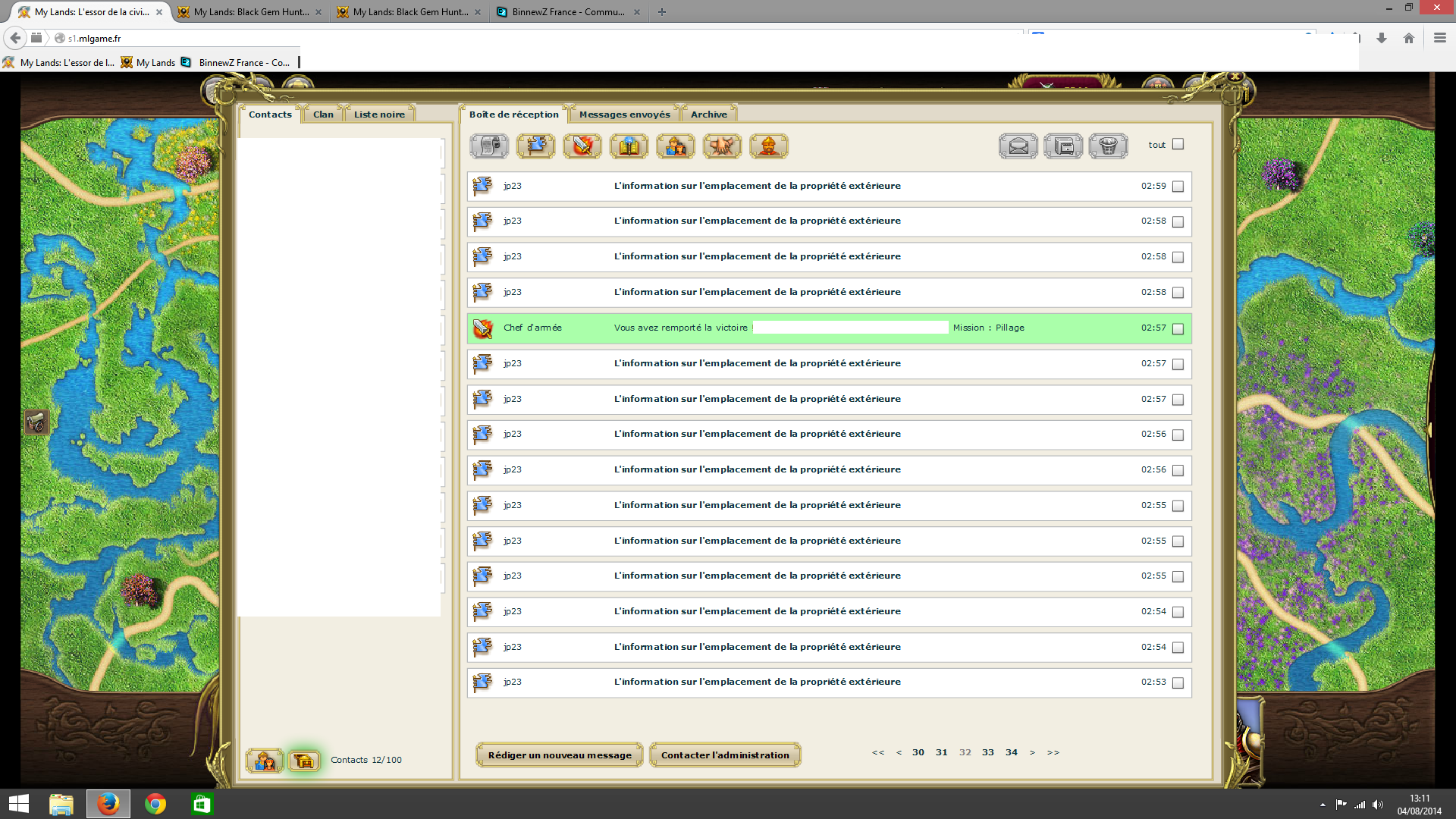Filter messages by blue flag icon

pyautogui.click(x=535, y=146)
